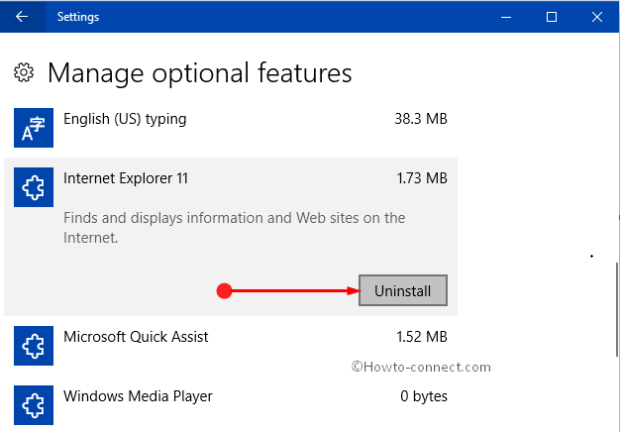Click the Internet Explorer description text

(234, 228)
